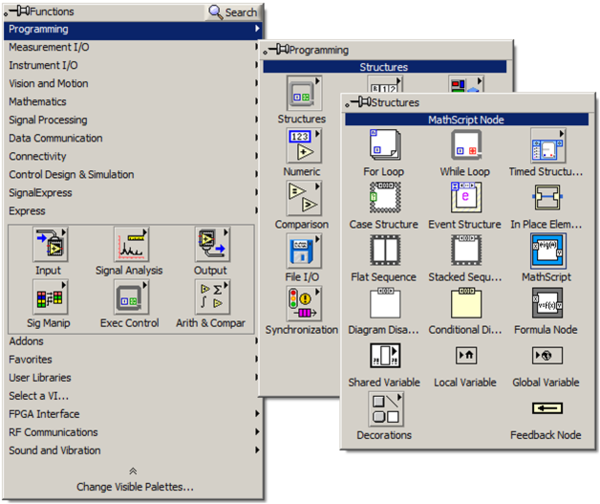The height and width of the screenshot is (504, 600).
Task: Expand the Signal Processing category
Action: coord(133,120)
